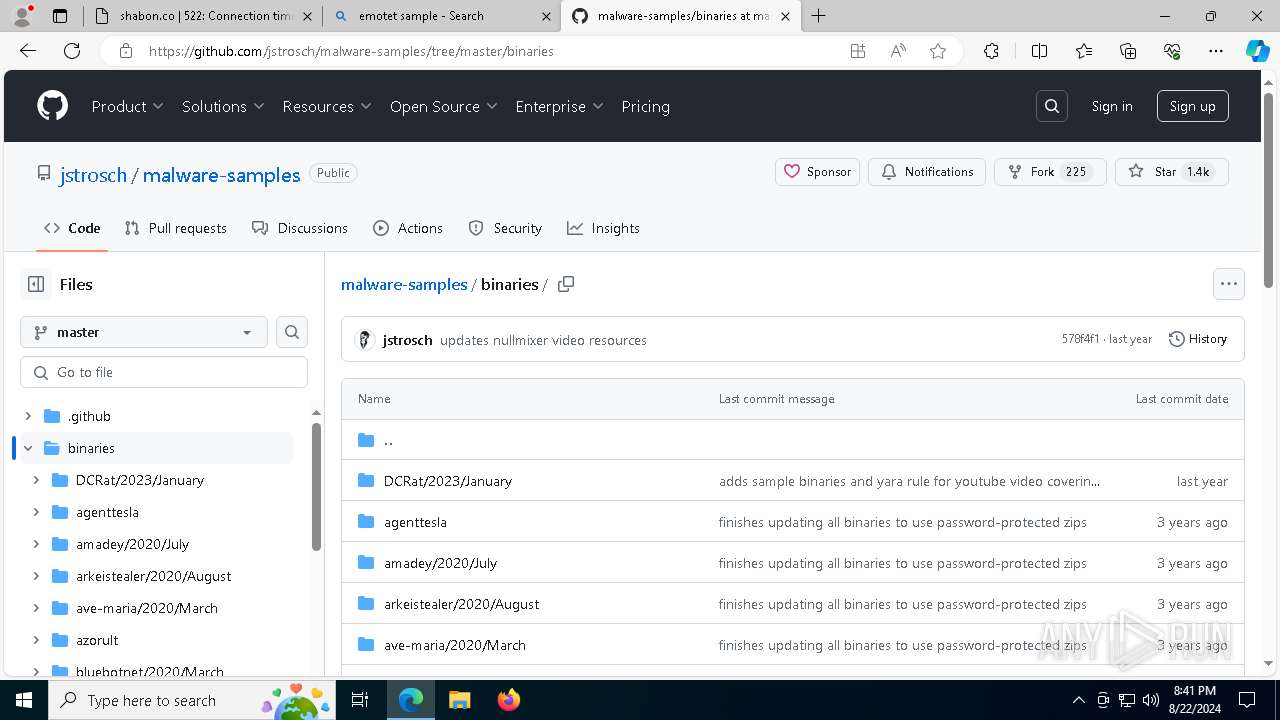This screenshot has height=720, width=1280.
Task: Open Edge extensions puzzle icon
Action: click(x=991, y=51)
